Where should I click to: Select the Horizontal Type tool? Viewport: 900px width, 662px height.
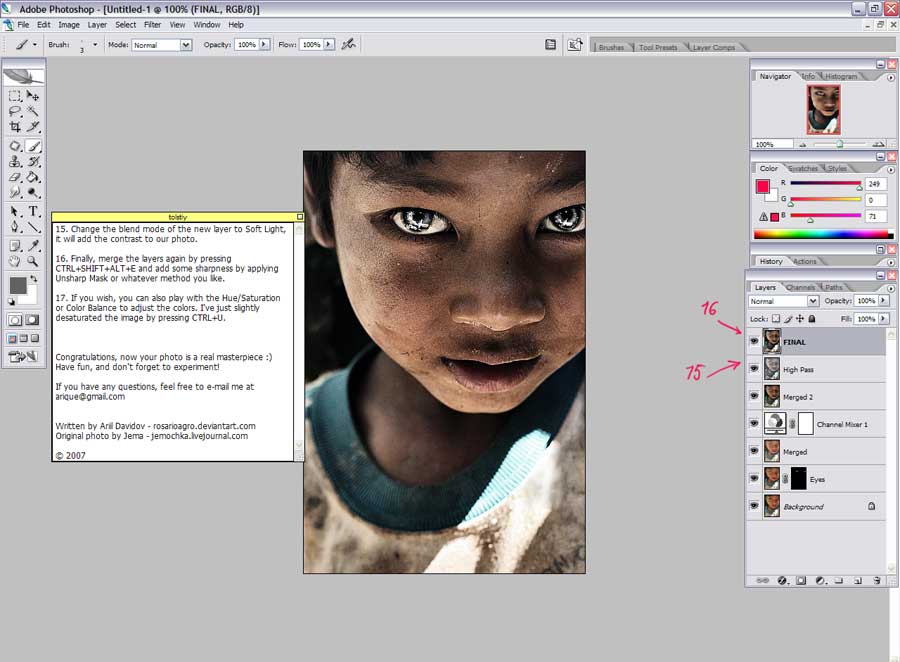pos(33,212)
